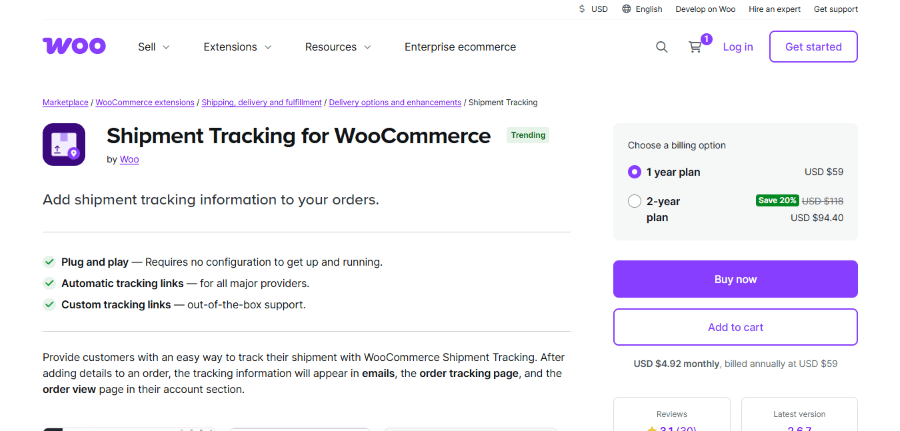Open the search icon in the header

662,47
